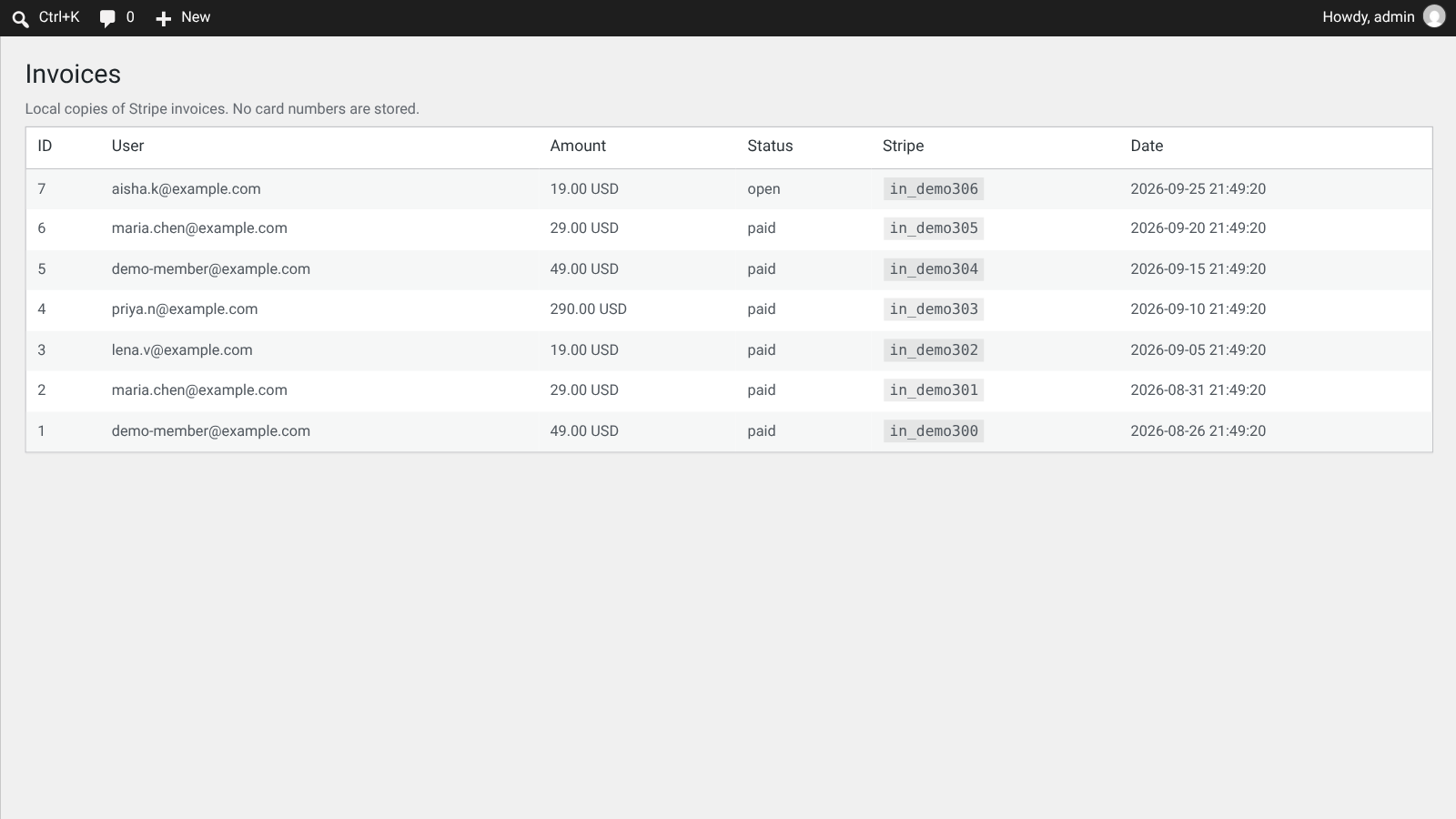Image resolution: width=1456 pixels, height=819 pixels.
Task: Click the User column header
Action: coord(127,146)
